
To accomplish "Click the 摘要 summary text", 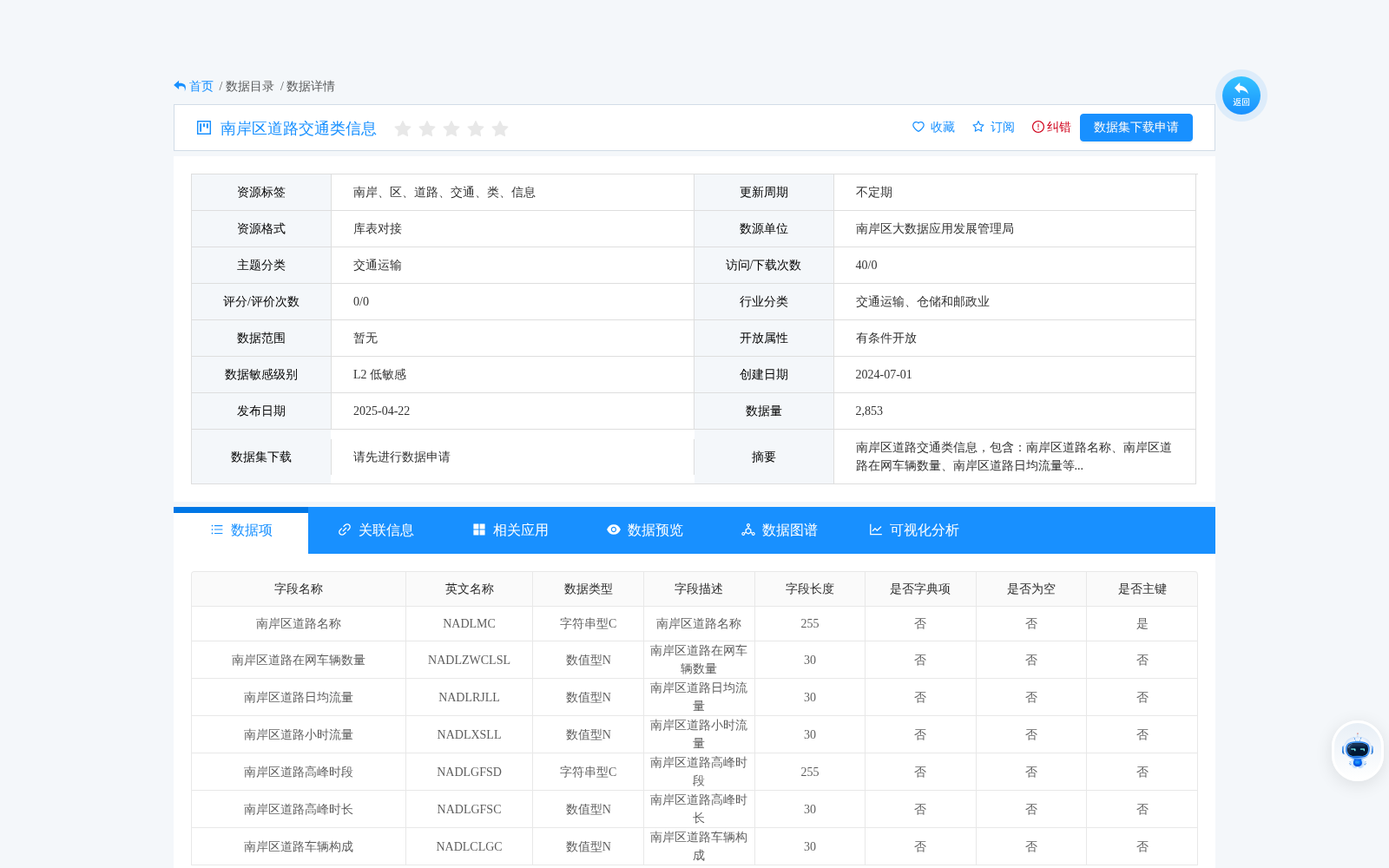I will point(1014,457).
